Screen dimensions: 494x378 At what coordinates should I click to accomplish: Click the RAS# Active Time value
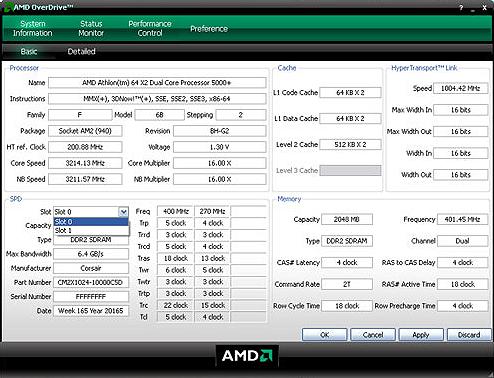[x=462, y=284]
